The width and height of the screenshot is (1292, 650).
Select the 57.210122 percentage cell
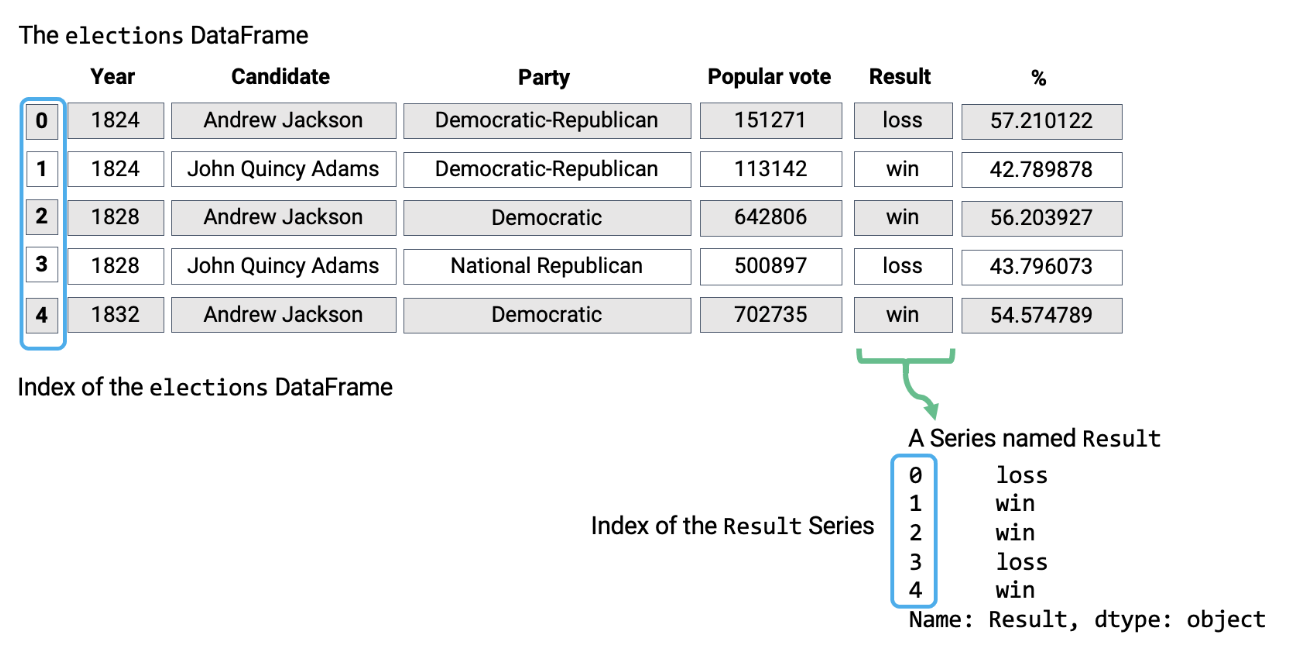1041,122
